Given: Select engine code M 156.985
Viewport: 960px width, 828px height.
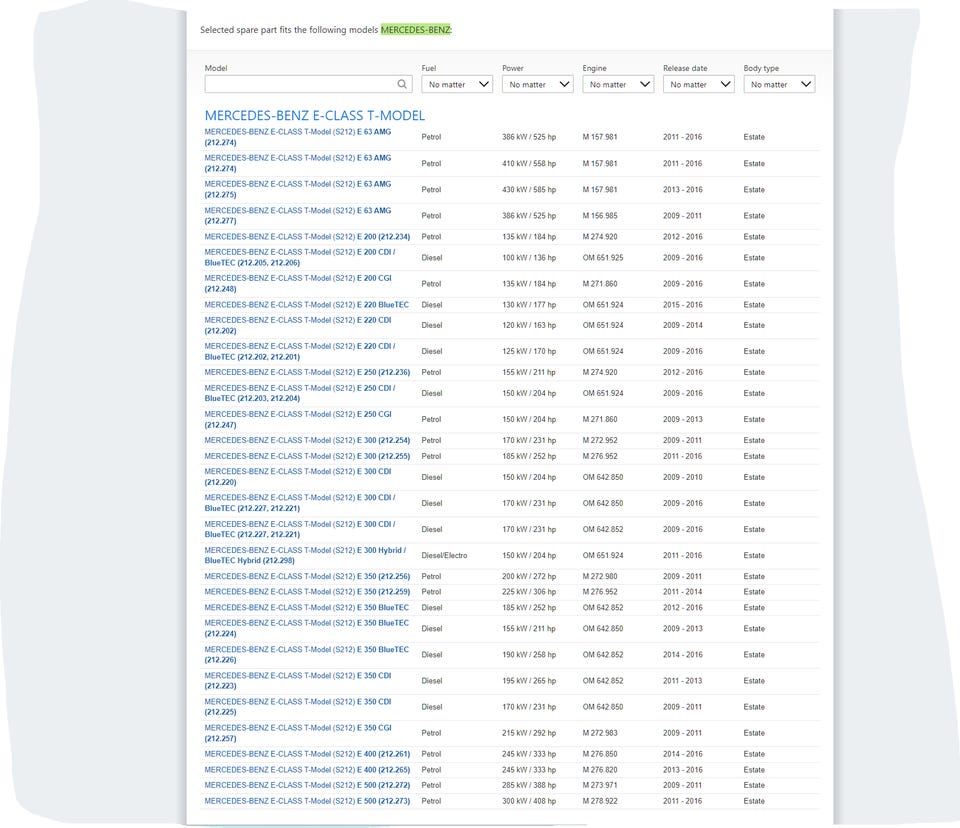Looking at the screenshot, I should pyautogui.click(x=600, y=216).
